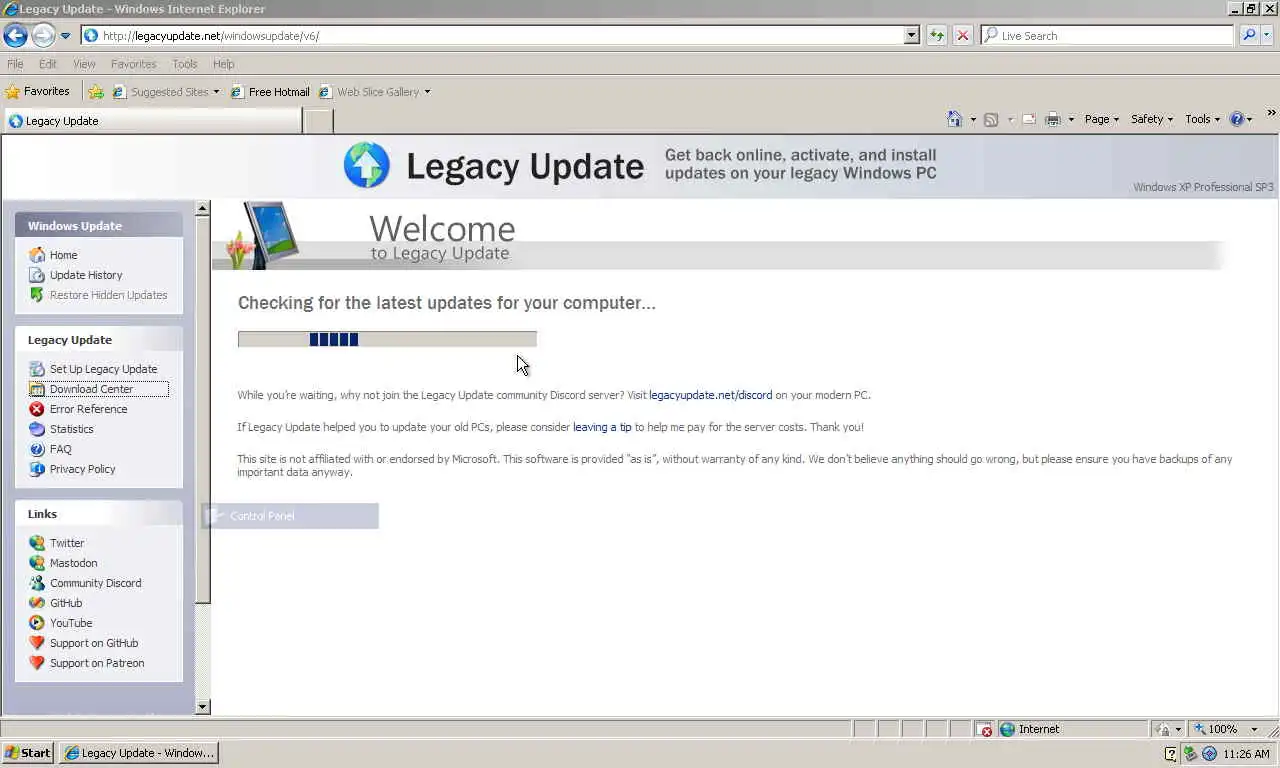The height and width of the screenshot is (768, 1280).
Task: Click the Stop loading icon
Action: point(962,36)
